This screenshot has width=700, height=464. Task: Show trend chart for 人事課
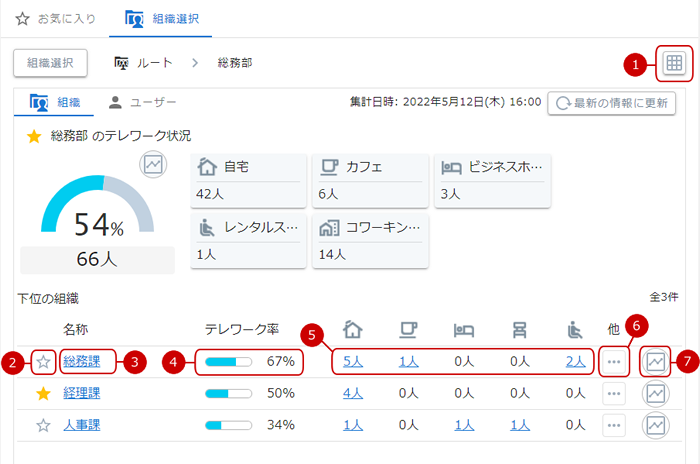pyautogui.click(x=655, y=425)
